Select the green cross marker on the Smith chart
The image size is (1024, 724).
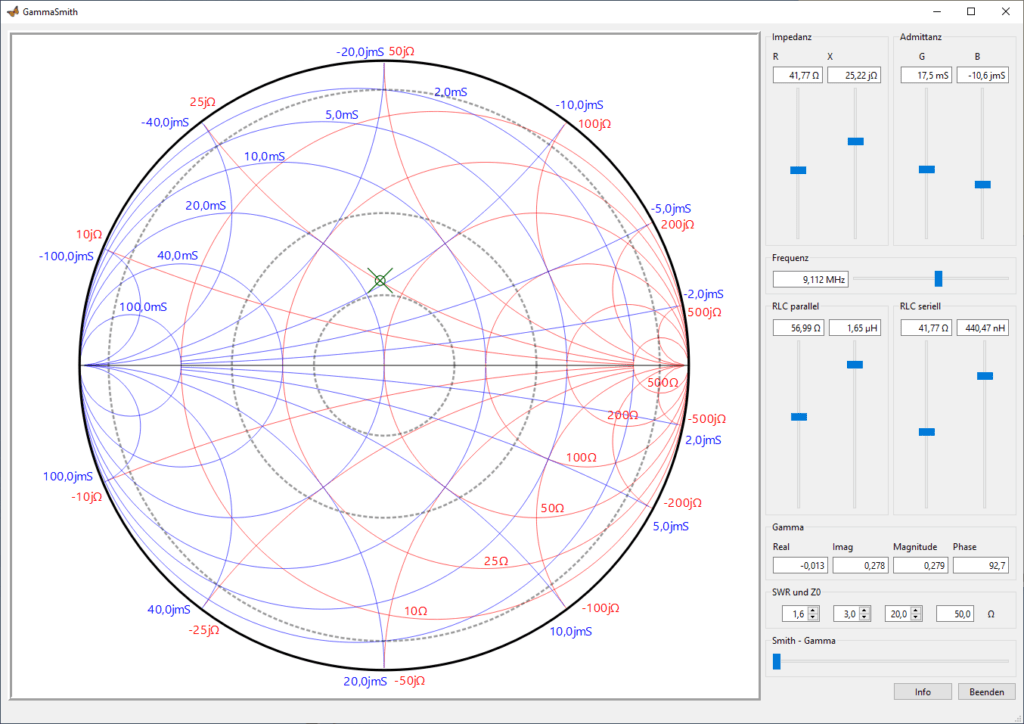(380, 281)
